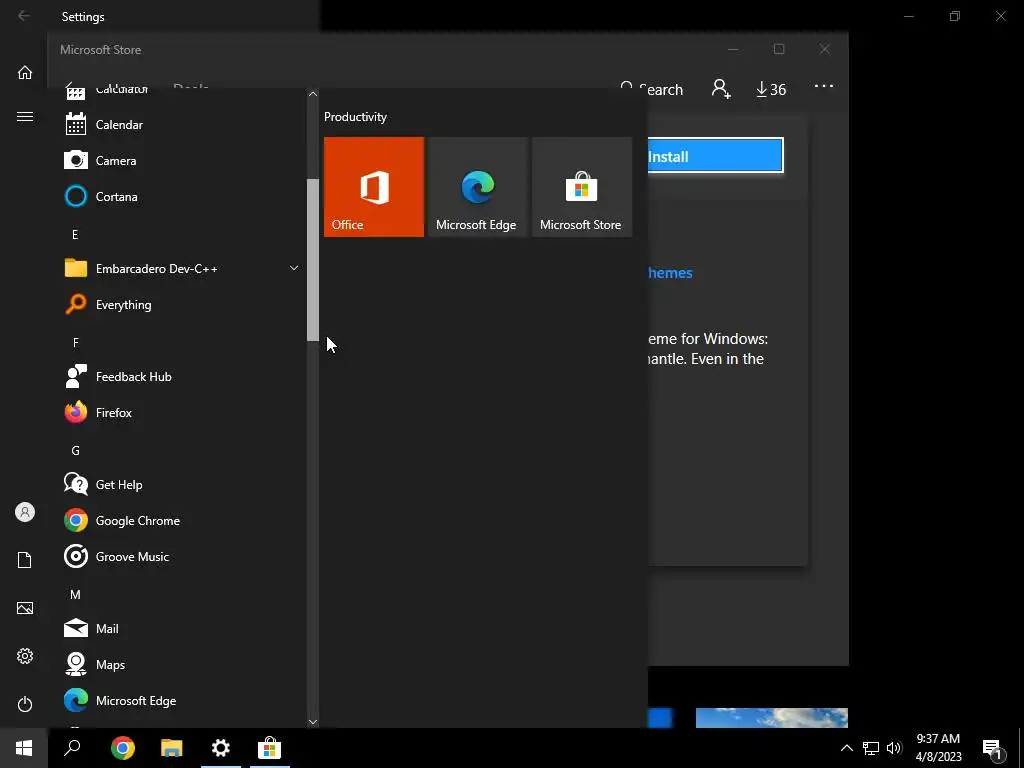Switch to Microsoft Store on the taskbar

(270, 748)
